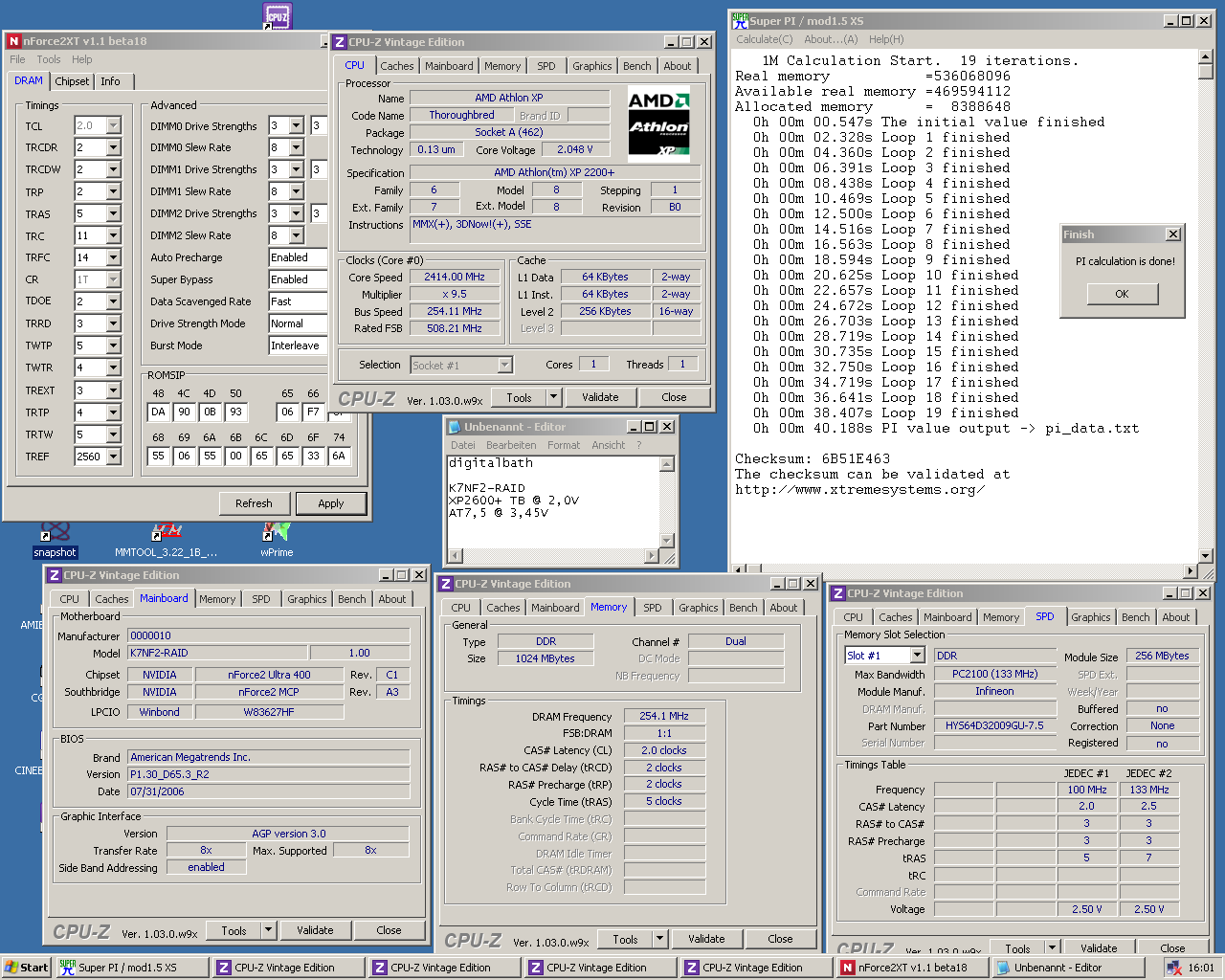Click Validate in the top CPU-Z CPU window
Screen dimensions: 1225x980
tap(600, 397)
